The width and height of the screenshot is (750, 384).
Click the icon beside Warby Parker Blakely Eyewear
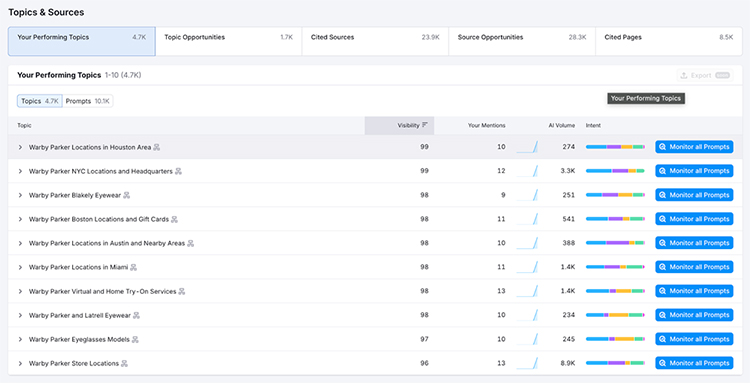[x=127, y=195]
